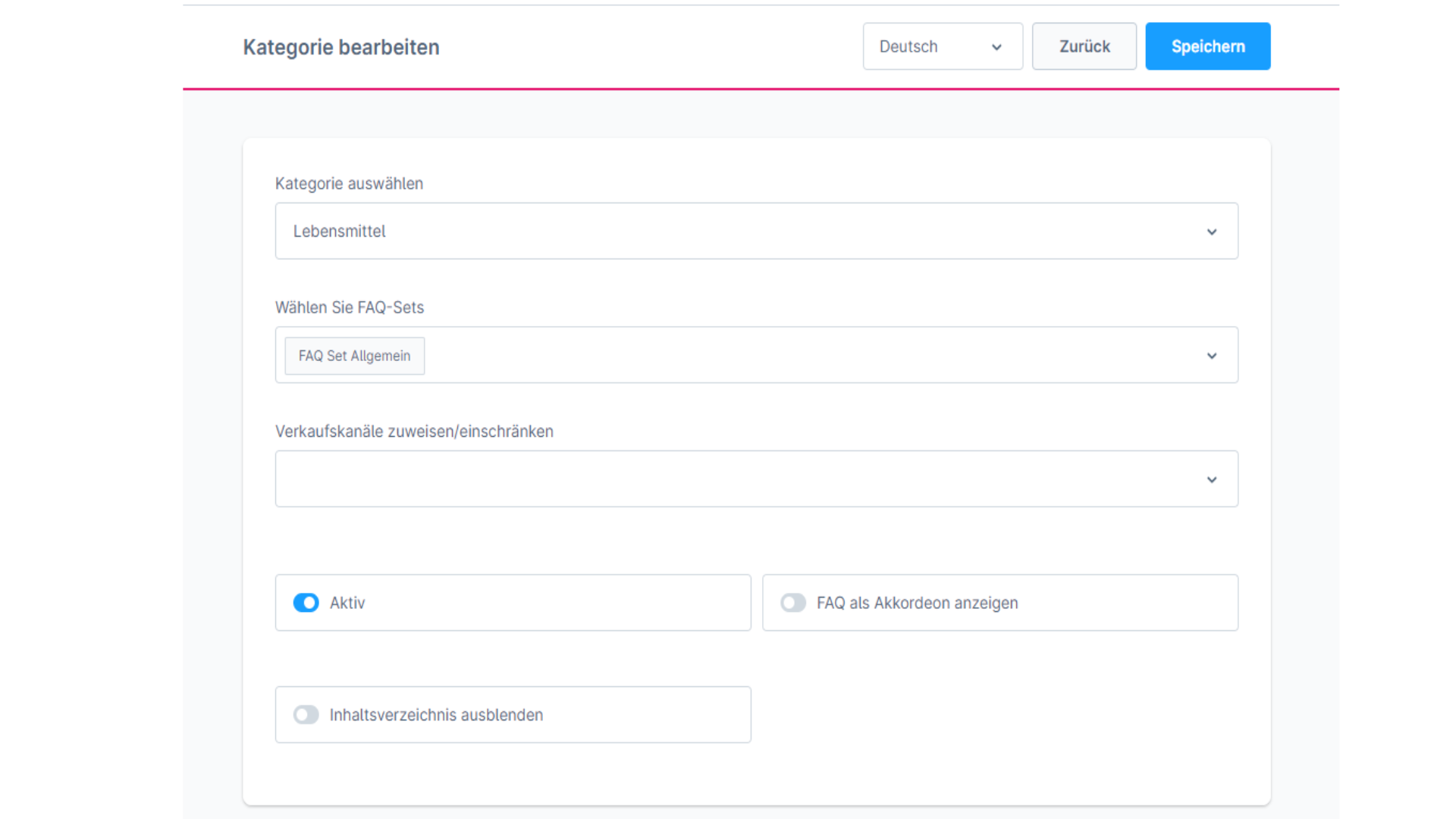
Task: Select the FAQ Set Allgemein tag
Action: [354, 356]
